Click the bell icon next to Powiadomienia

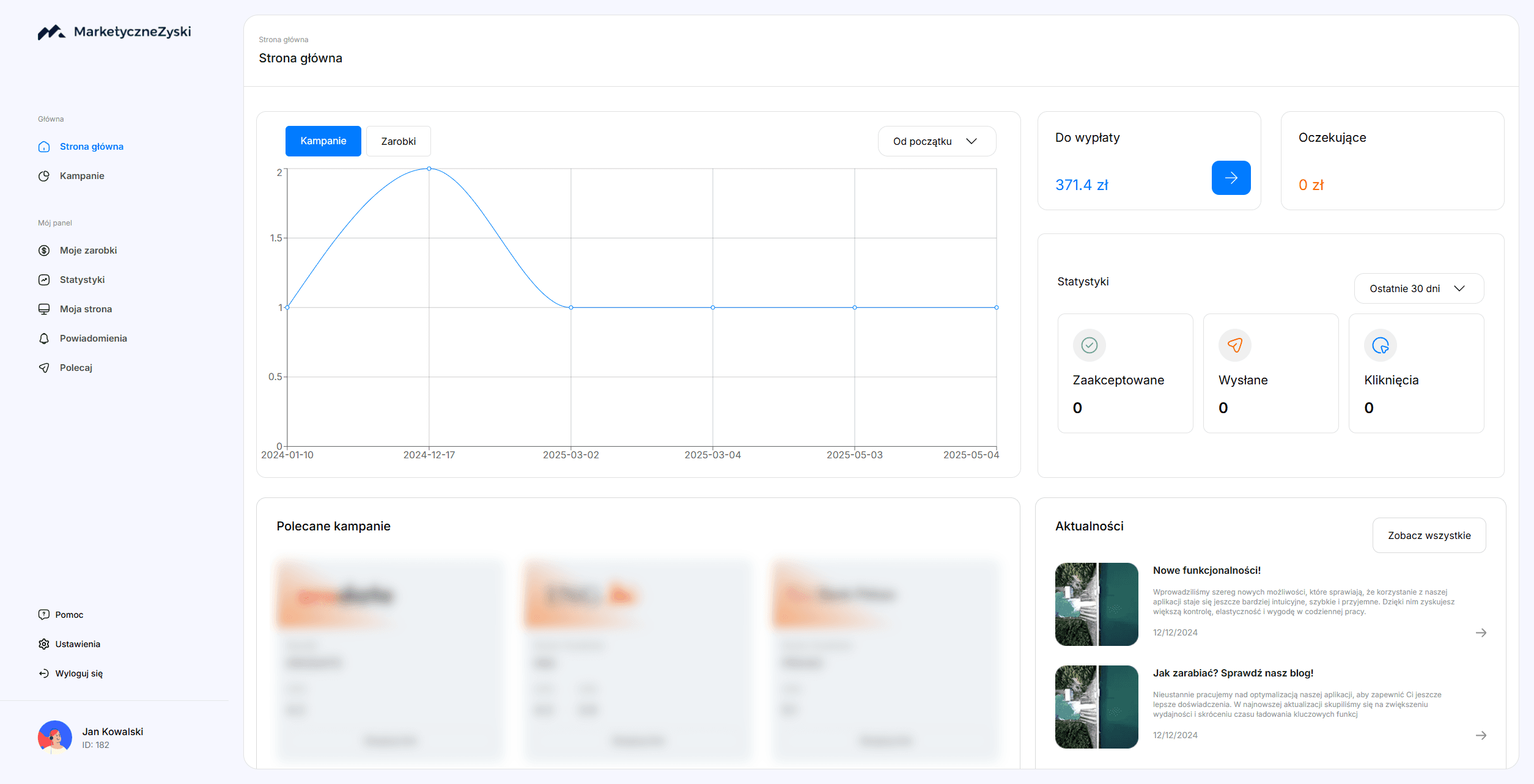tap(44, 339)
